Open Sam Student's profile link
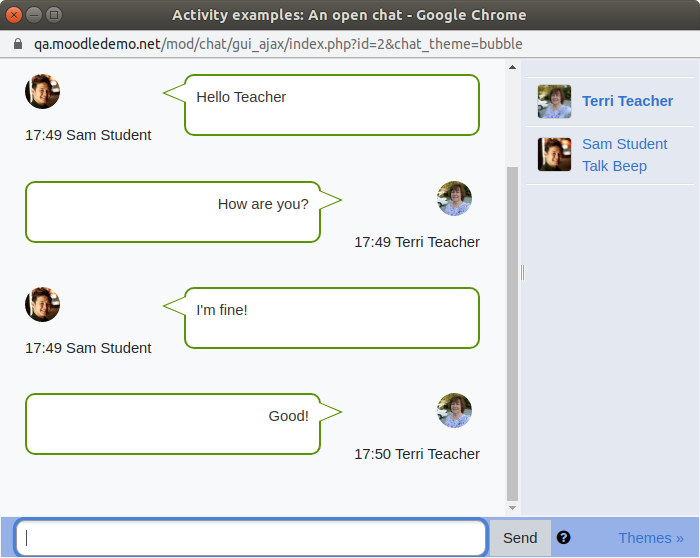This screenshot has width=700, height=558. coord(625,144)
